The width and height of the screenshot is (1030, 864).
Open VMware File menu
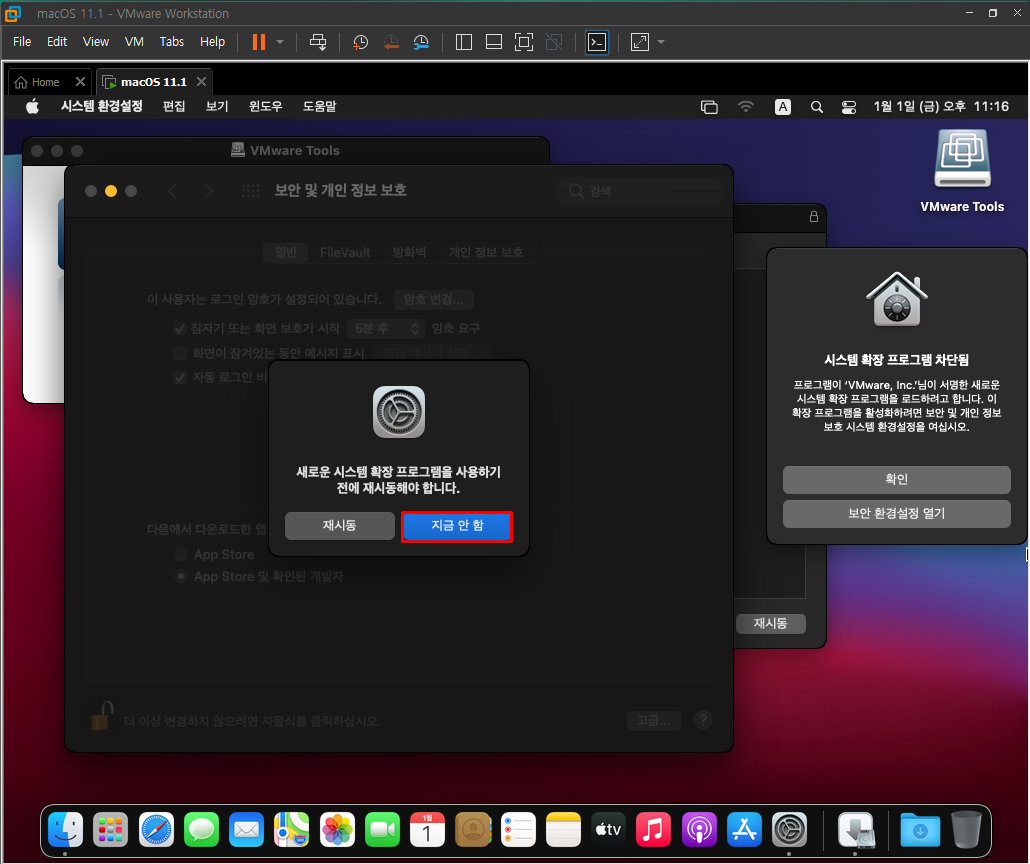click(x=22, y=41)
